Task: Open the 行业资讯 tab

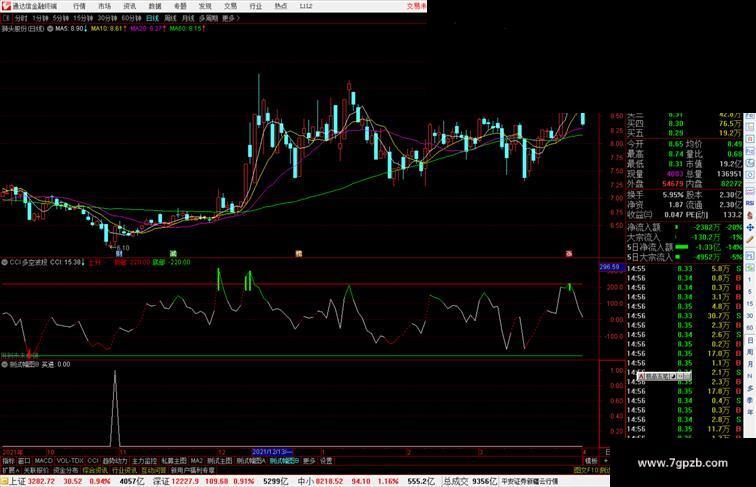Action: click(124, 470)
